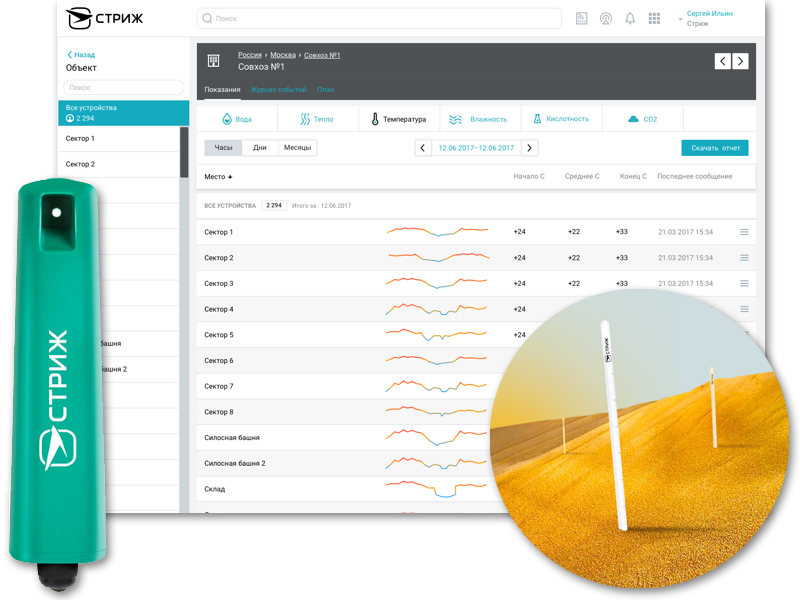Click the 2 294 device count badge
800x600 pixels.
click(x=274, y=205)
